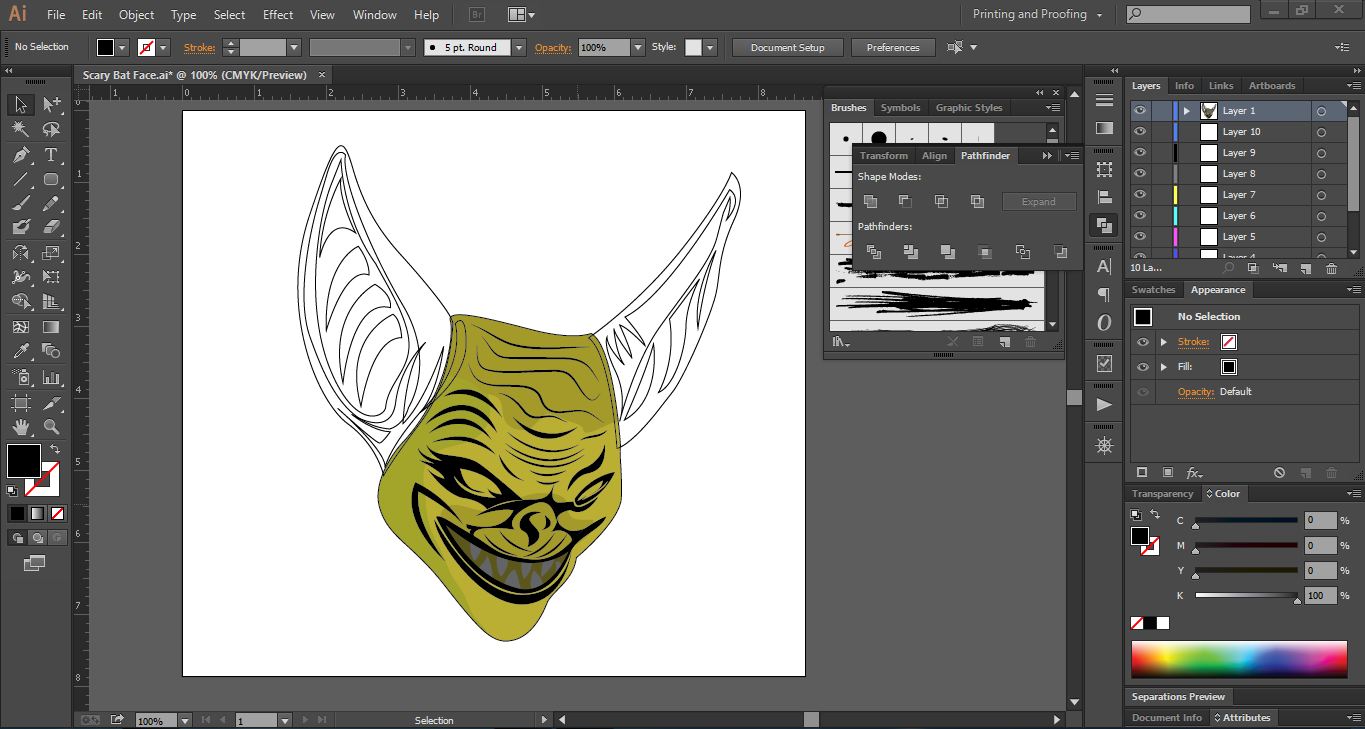Hide Layer 10 visibility eye
1365x729 pixels.
pos(1140,132)
